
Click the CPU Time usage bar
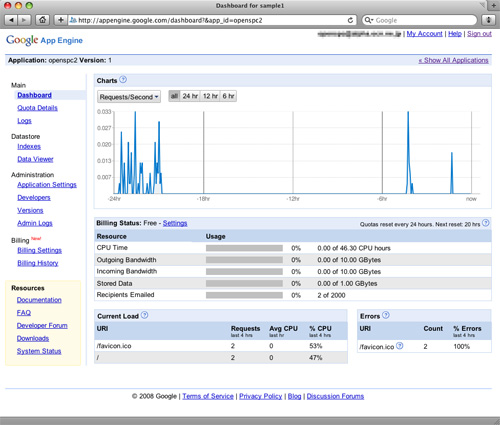[x=244, y=248]
